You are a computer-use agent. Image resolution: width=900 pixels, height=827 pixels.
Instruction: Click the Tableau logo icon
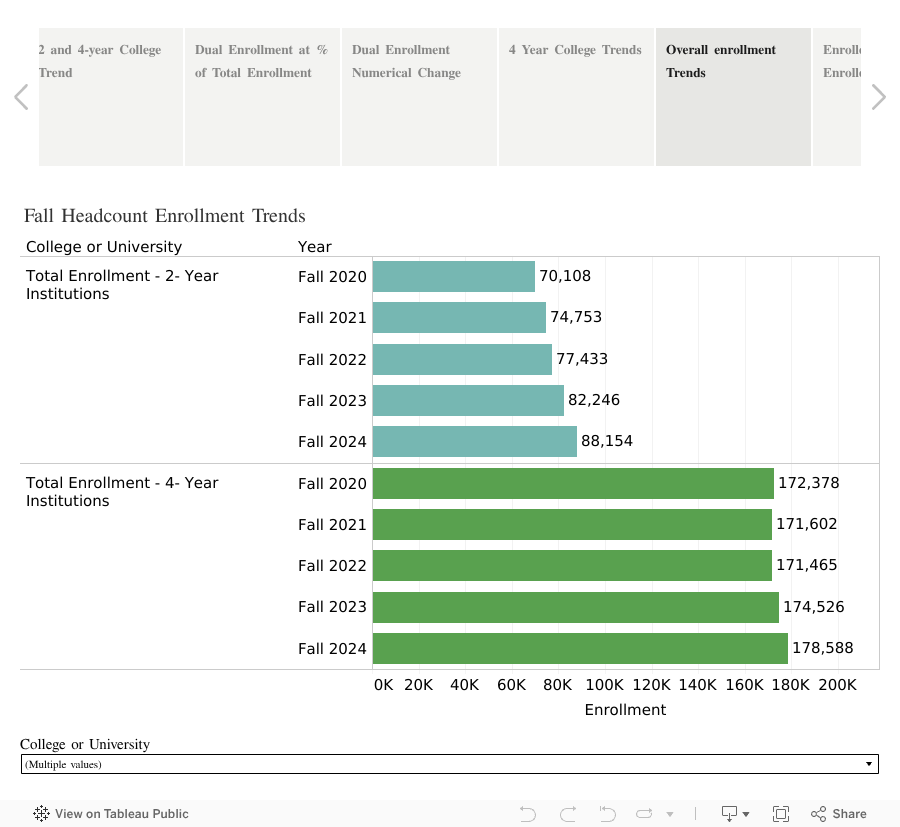41,813
